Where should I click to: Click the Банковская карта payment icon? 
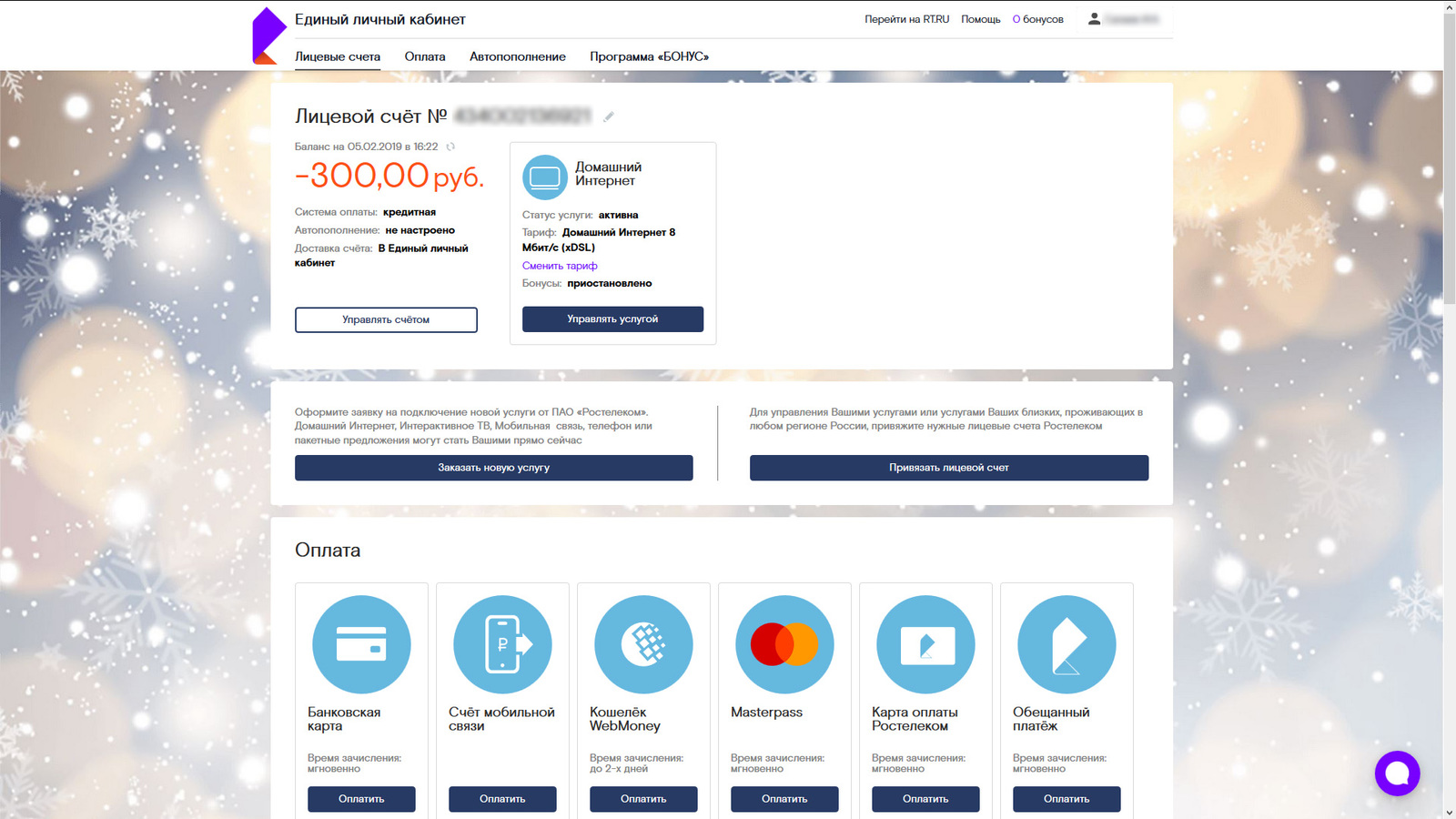(361, 644)
